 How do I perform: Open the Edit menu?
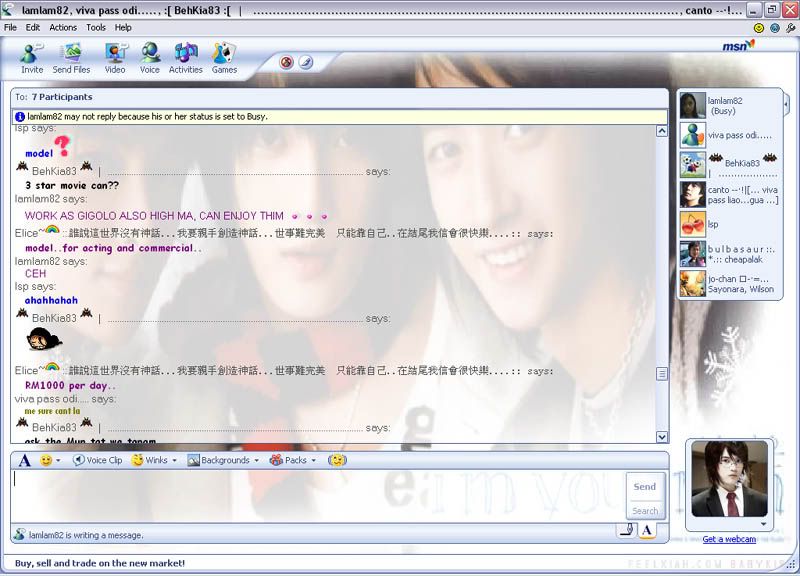pyautogui.click(x=33, y=28)
